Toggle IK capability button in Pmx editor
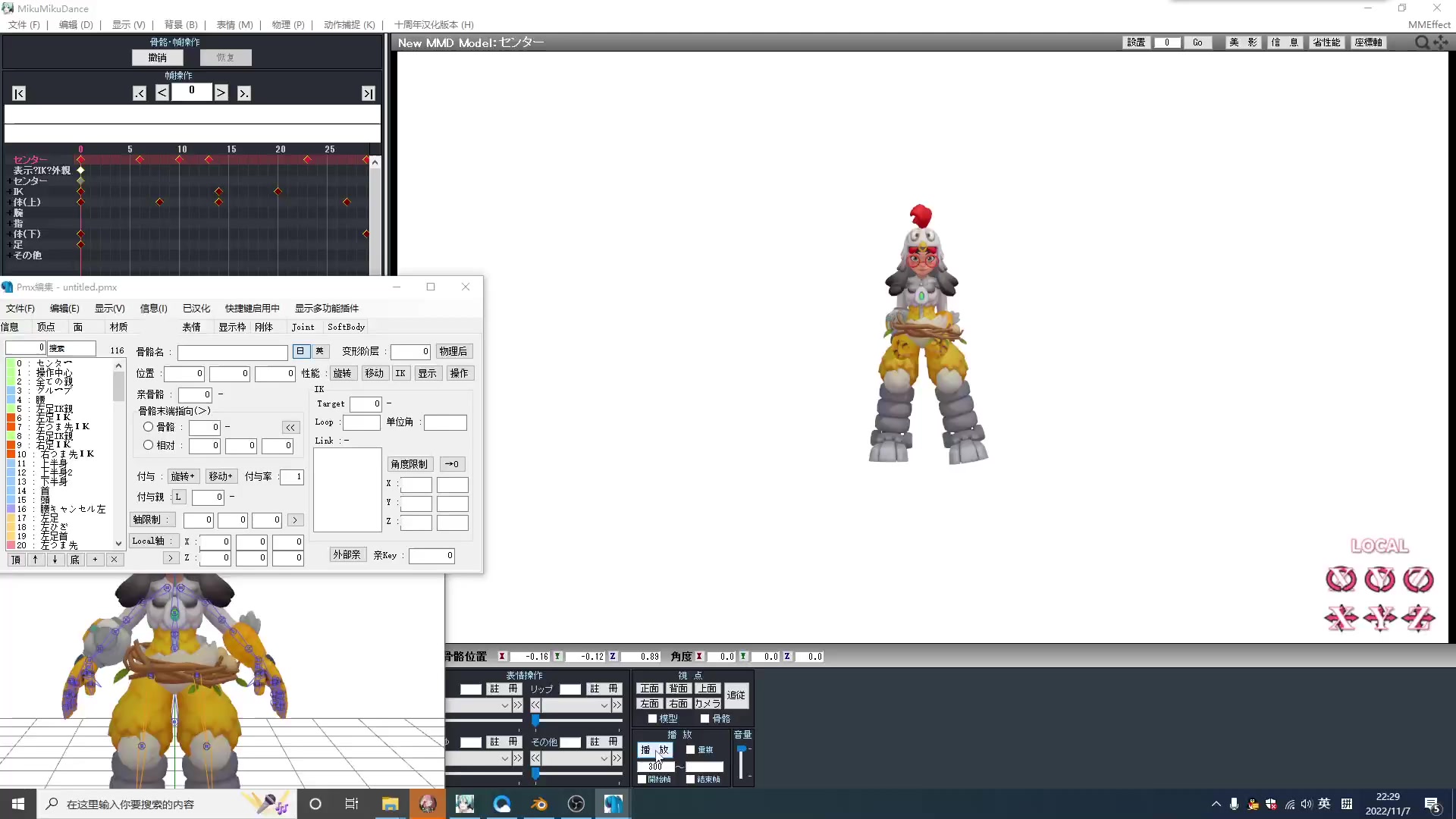The width and height of the screenshot is (1456, 819). pos(400,373)
